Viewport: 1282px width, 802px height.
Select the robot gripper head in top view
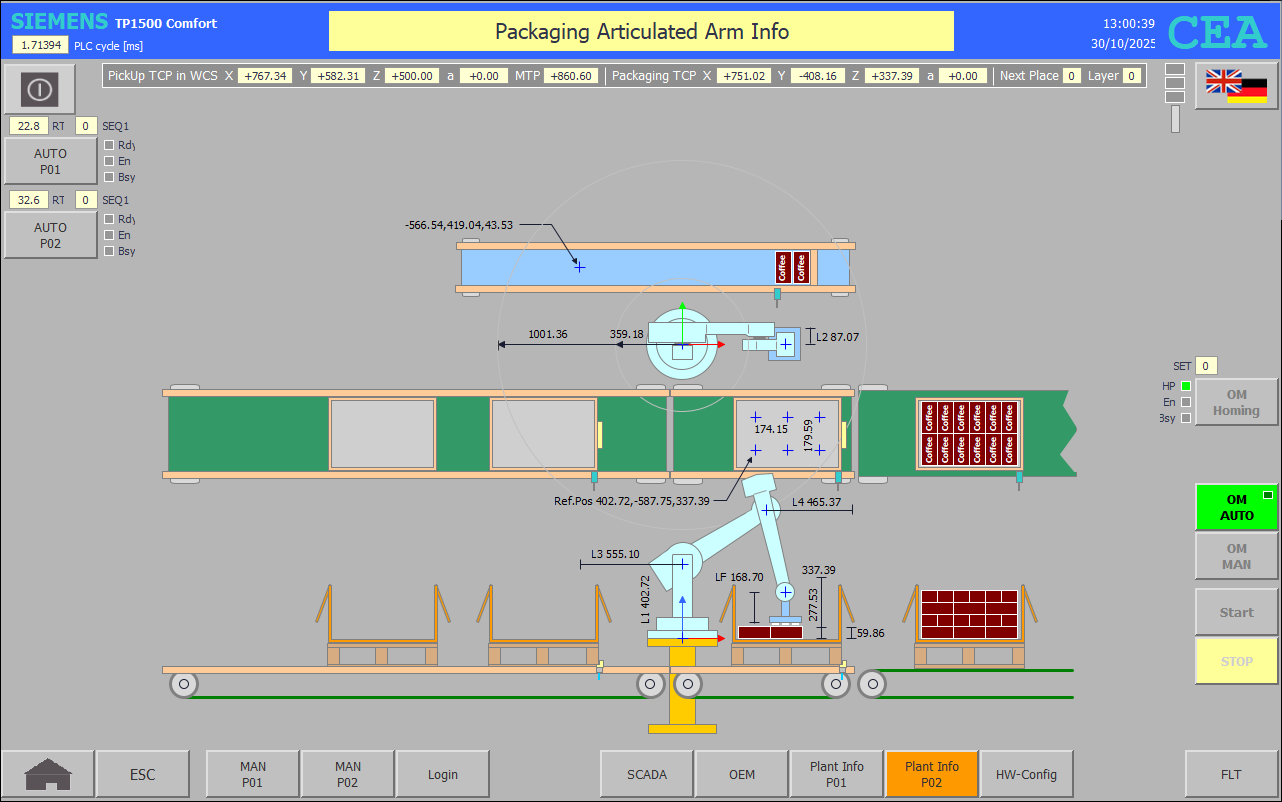[x=785, y=344]
